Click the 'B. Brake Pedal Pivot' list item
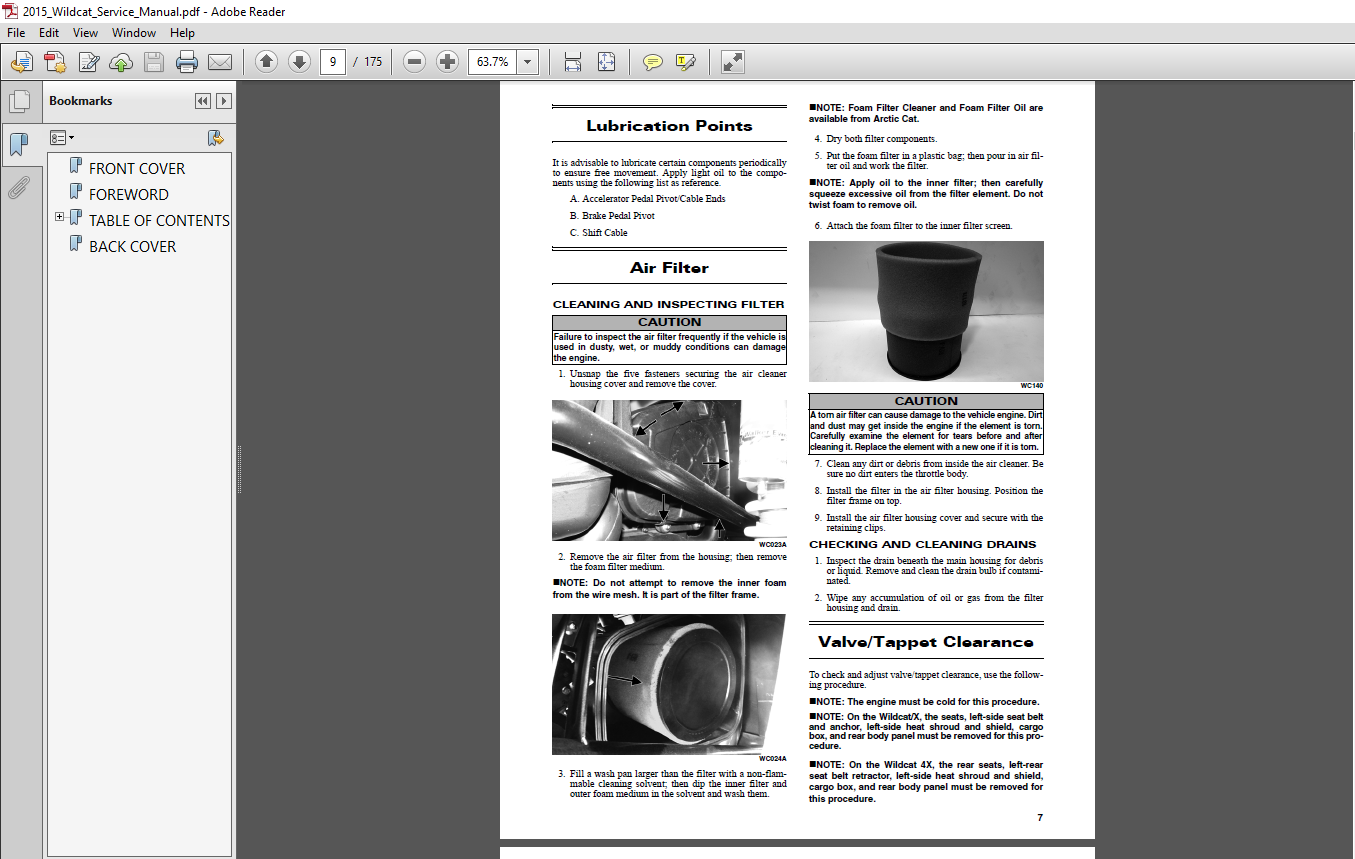The image size is (1355, 859). point(612,216)
